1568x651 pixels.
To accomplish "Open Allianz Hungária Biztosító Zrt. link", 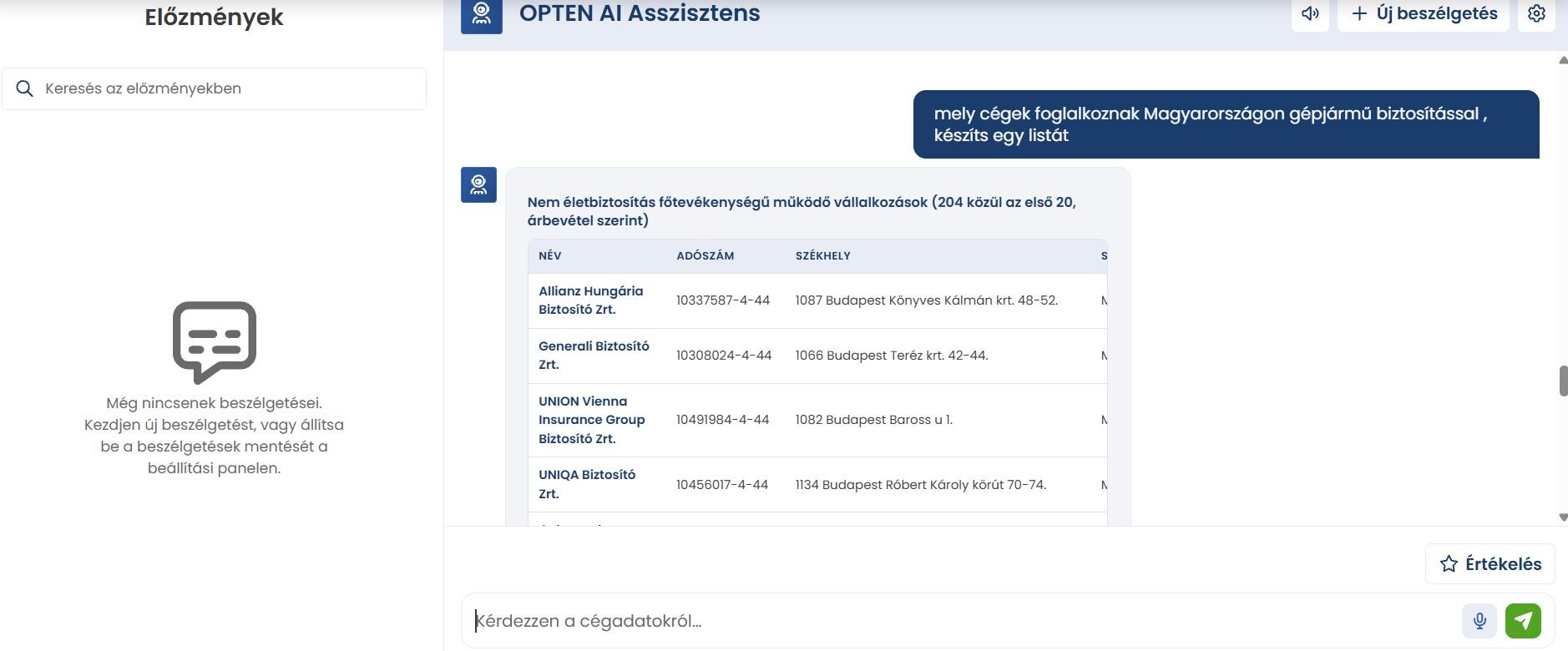I will (x=591, y=300).
